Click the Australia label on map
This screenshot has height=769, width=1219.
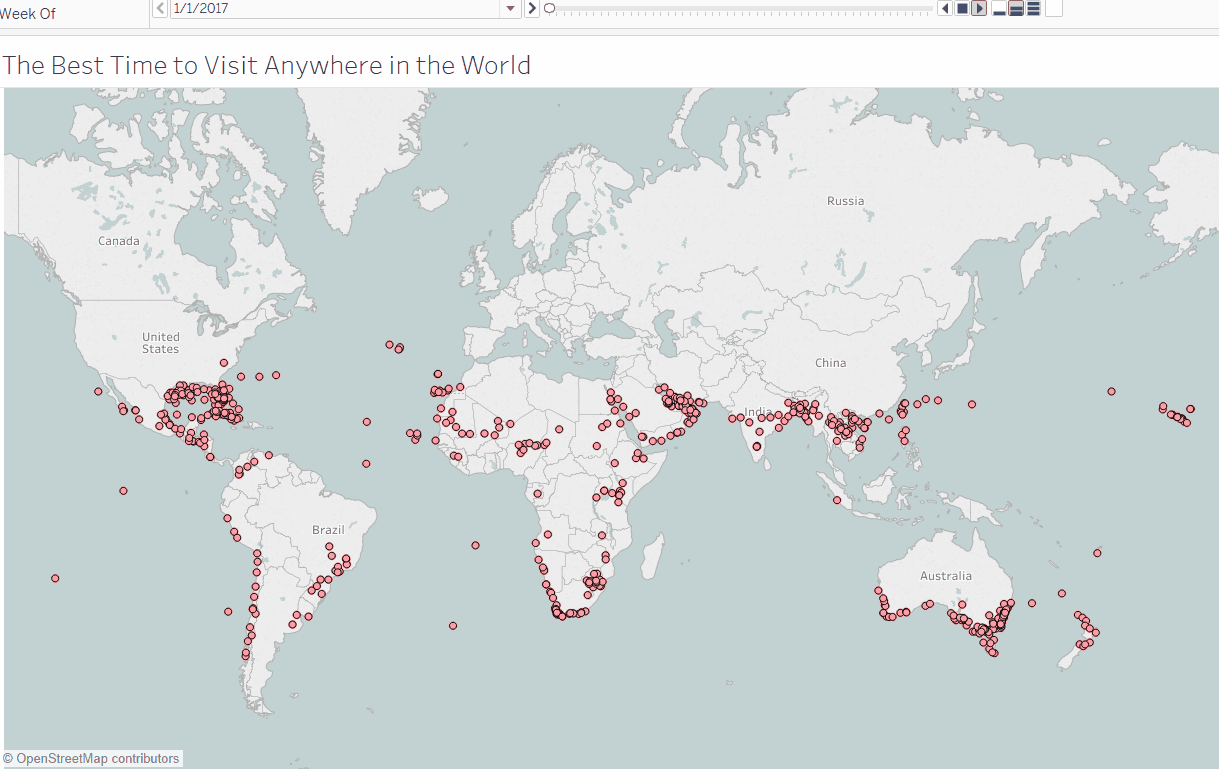point(945,576)
